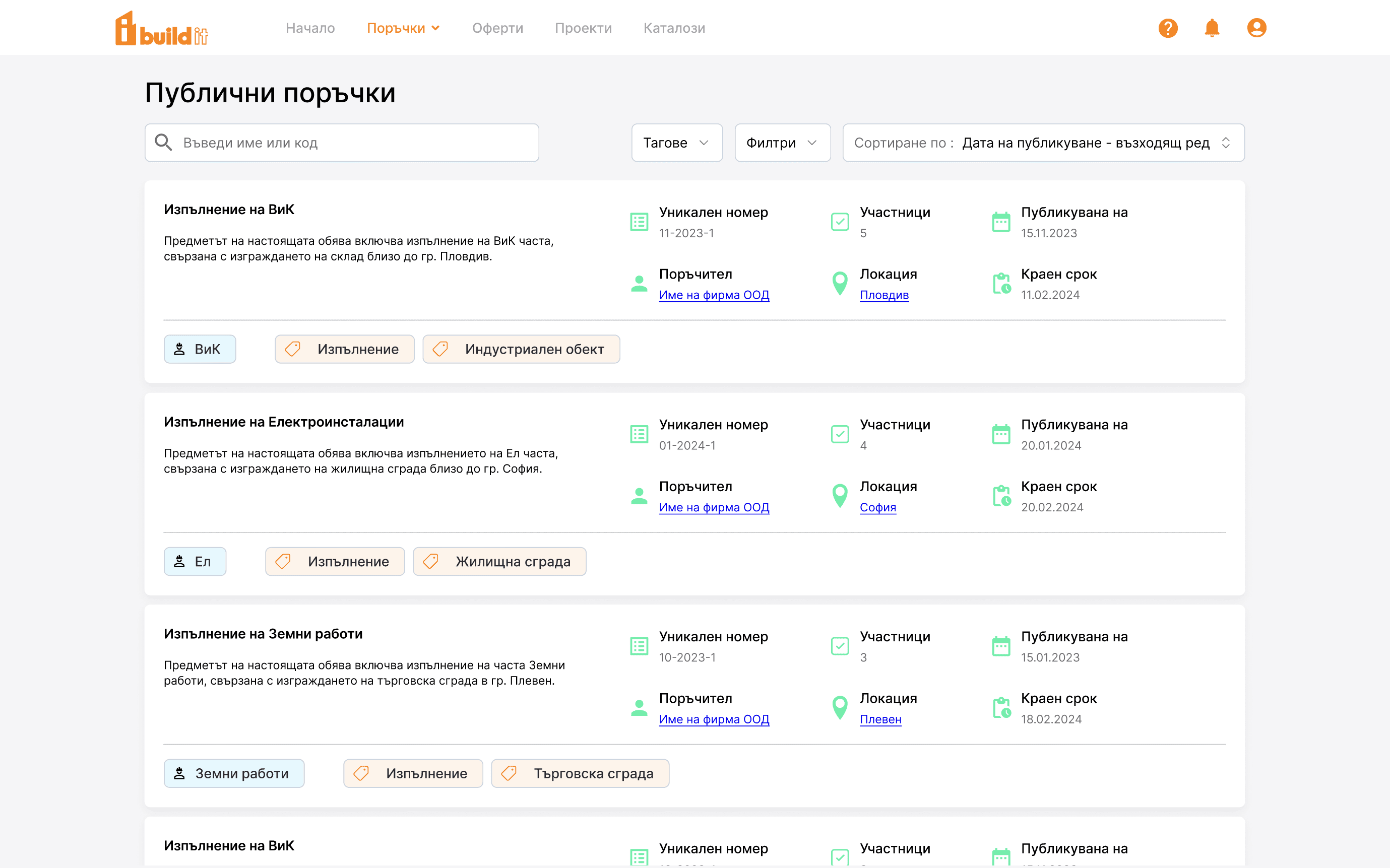Open the Пловдив location link
The height and width of the screenshot is (868, 1390).
point(883,295)
